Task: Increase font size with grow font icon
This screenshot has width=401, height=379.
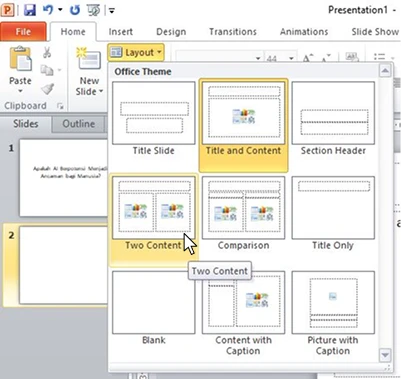Action: pos(308,58)
